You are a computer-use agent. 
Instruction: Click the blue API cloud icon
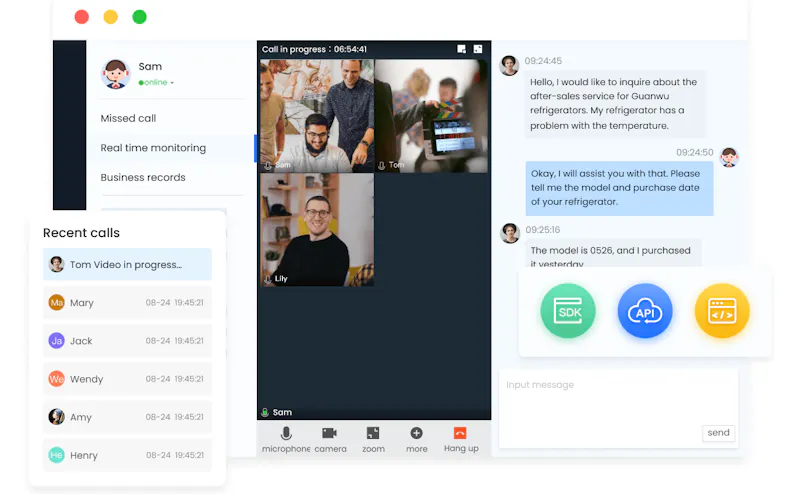[645, 311]
